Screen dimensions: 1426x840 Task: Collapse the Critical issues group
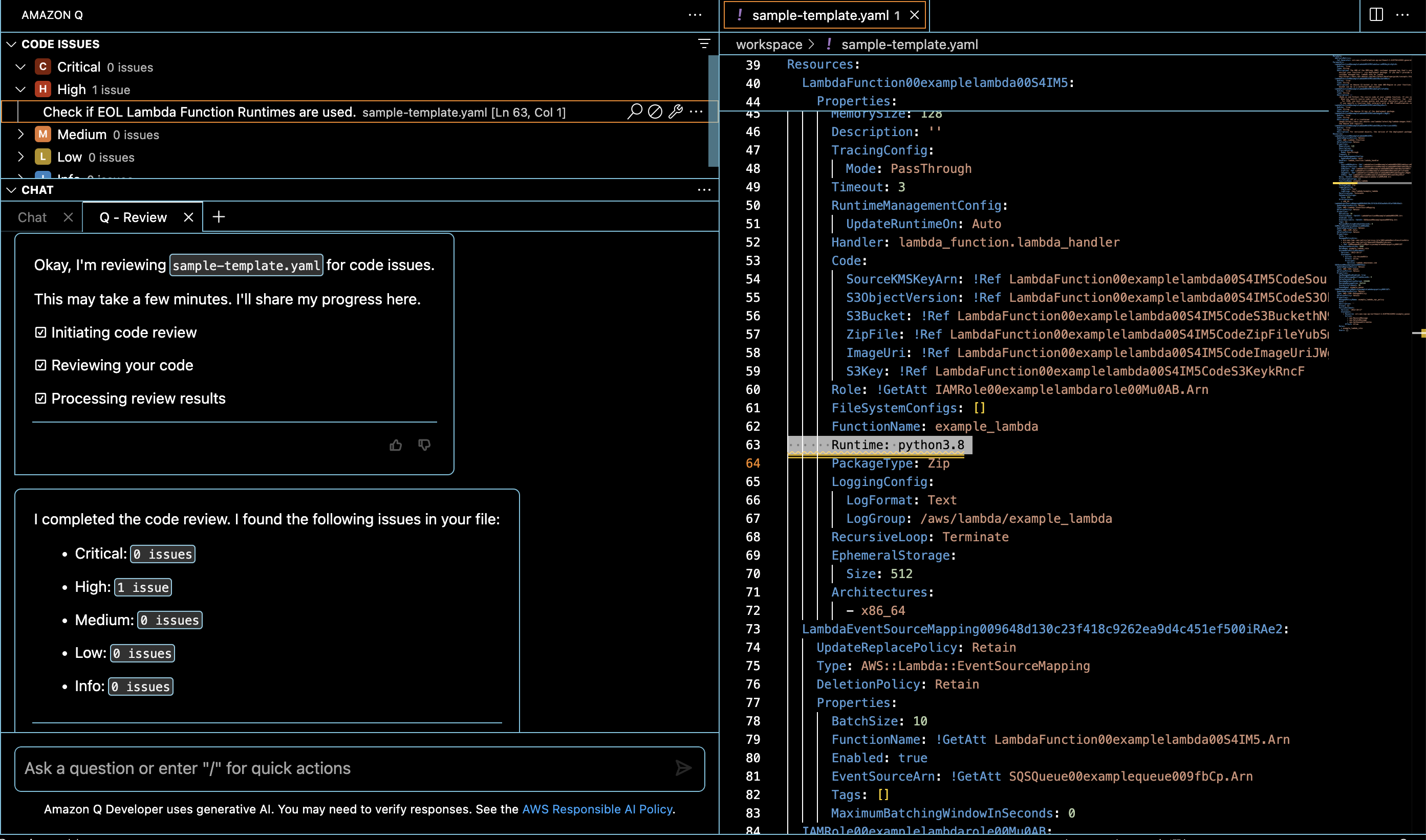tap(21, 67)
